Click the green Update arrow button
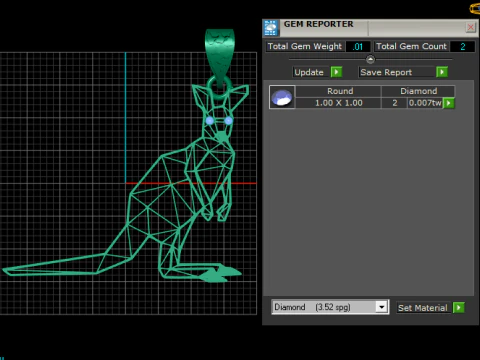 pos(336,72)
